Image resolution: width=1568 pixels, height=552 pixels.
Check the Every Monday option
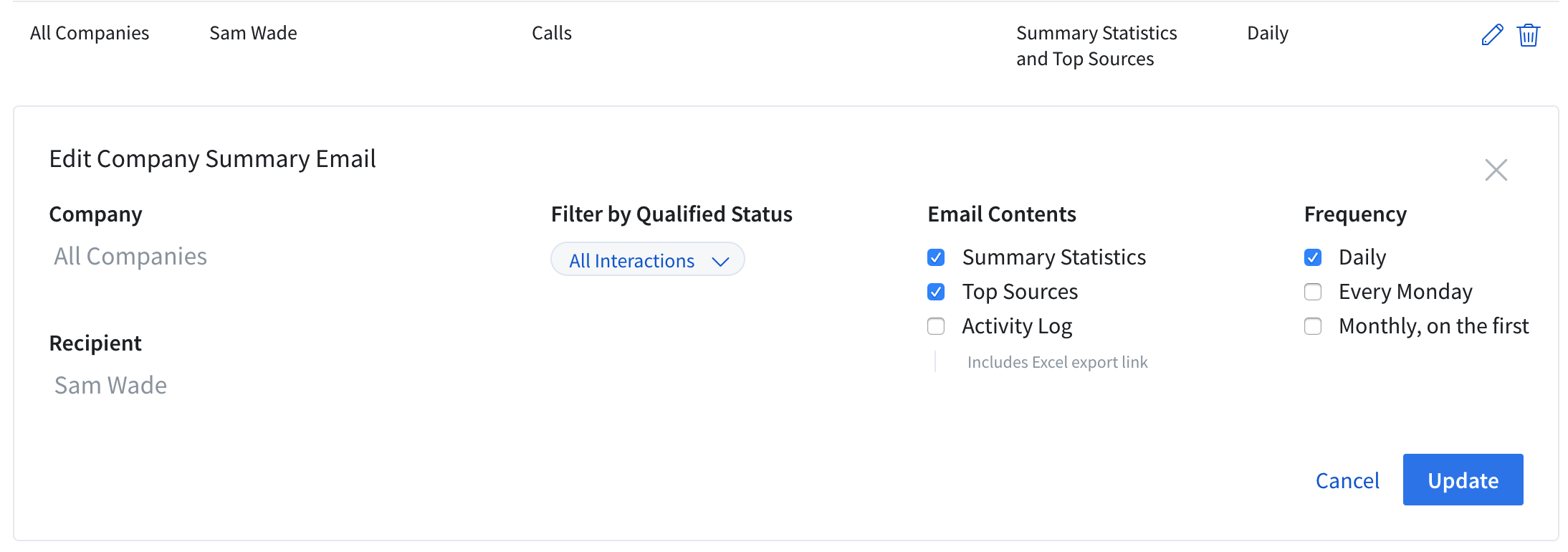tap(1313, 292)
